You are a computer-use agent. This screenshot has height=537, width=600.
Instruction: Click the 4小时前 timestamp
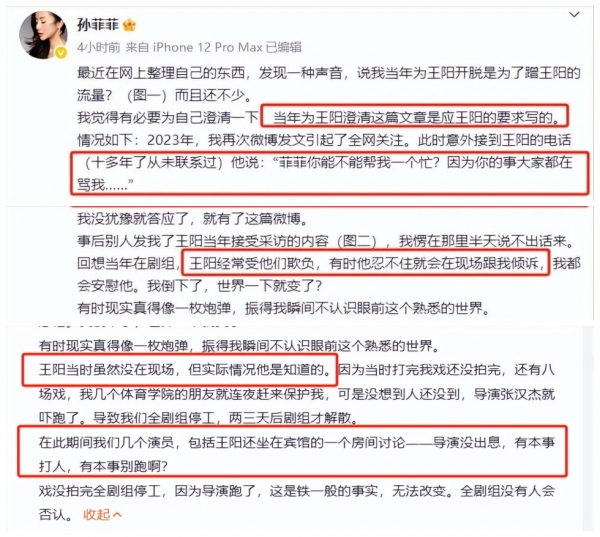click(98, 47)
